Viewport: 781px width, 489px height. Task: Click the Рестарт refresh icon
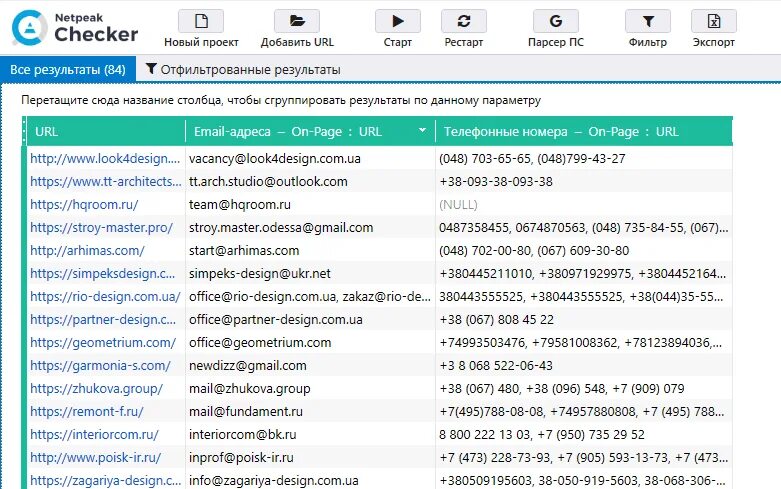464,21
